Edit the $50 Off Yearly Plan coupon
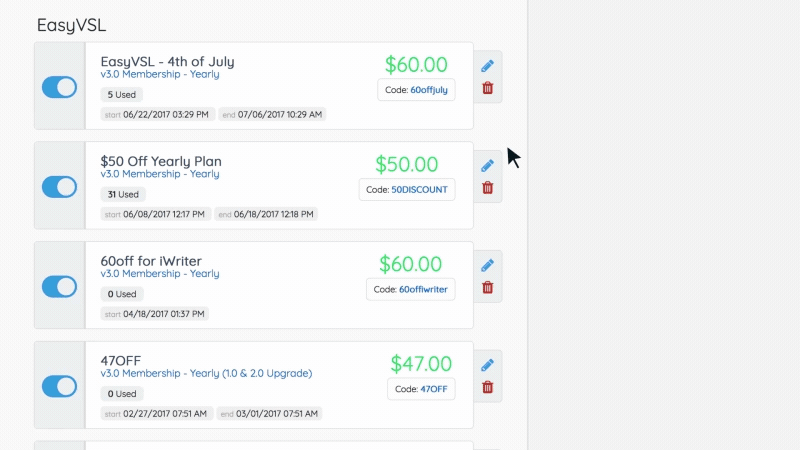Image resolution: width=800 pixels, height=450 pixels. pos(487,166)
